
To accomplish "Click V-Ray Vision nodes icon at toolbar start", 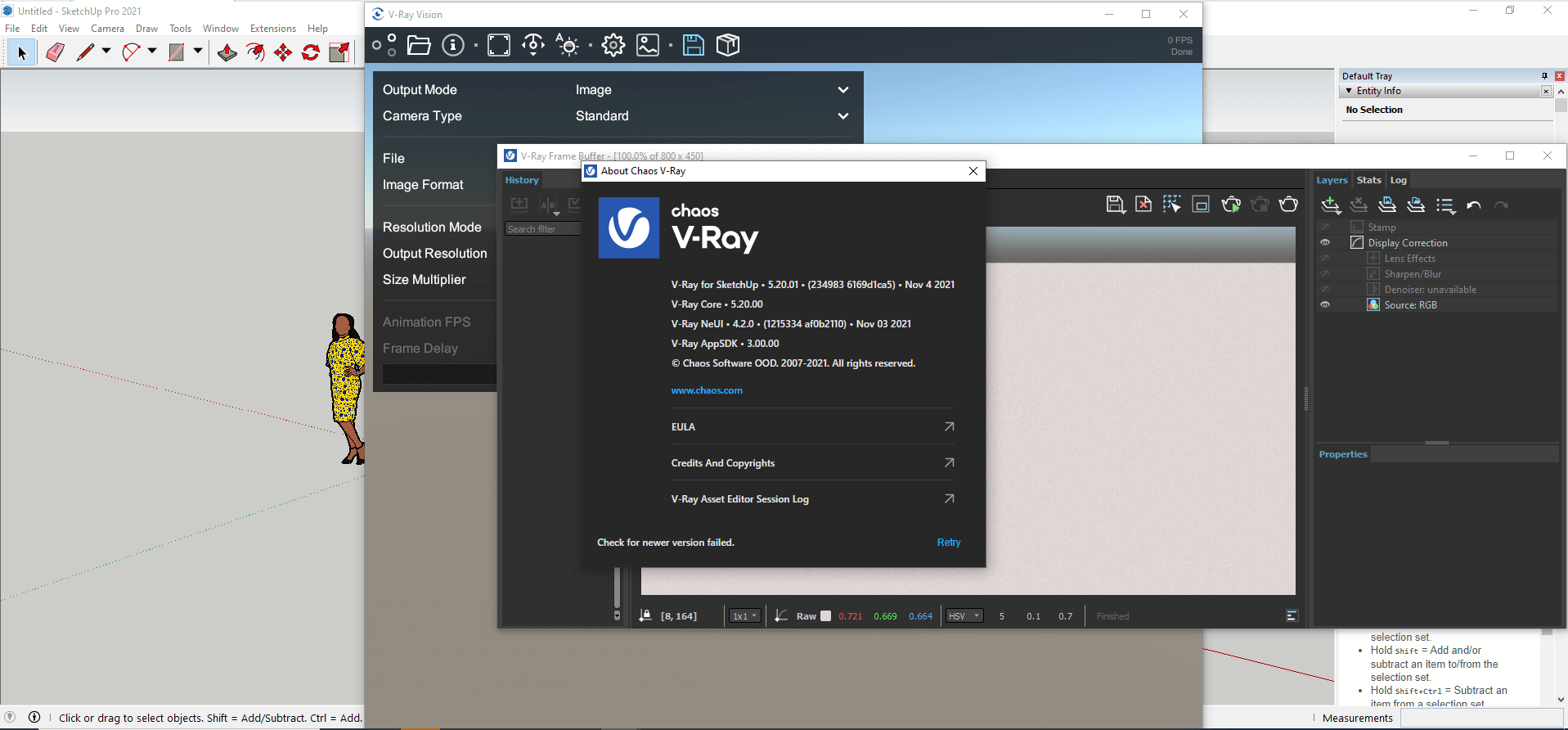I will point(384,45).
